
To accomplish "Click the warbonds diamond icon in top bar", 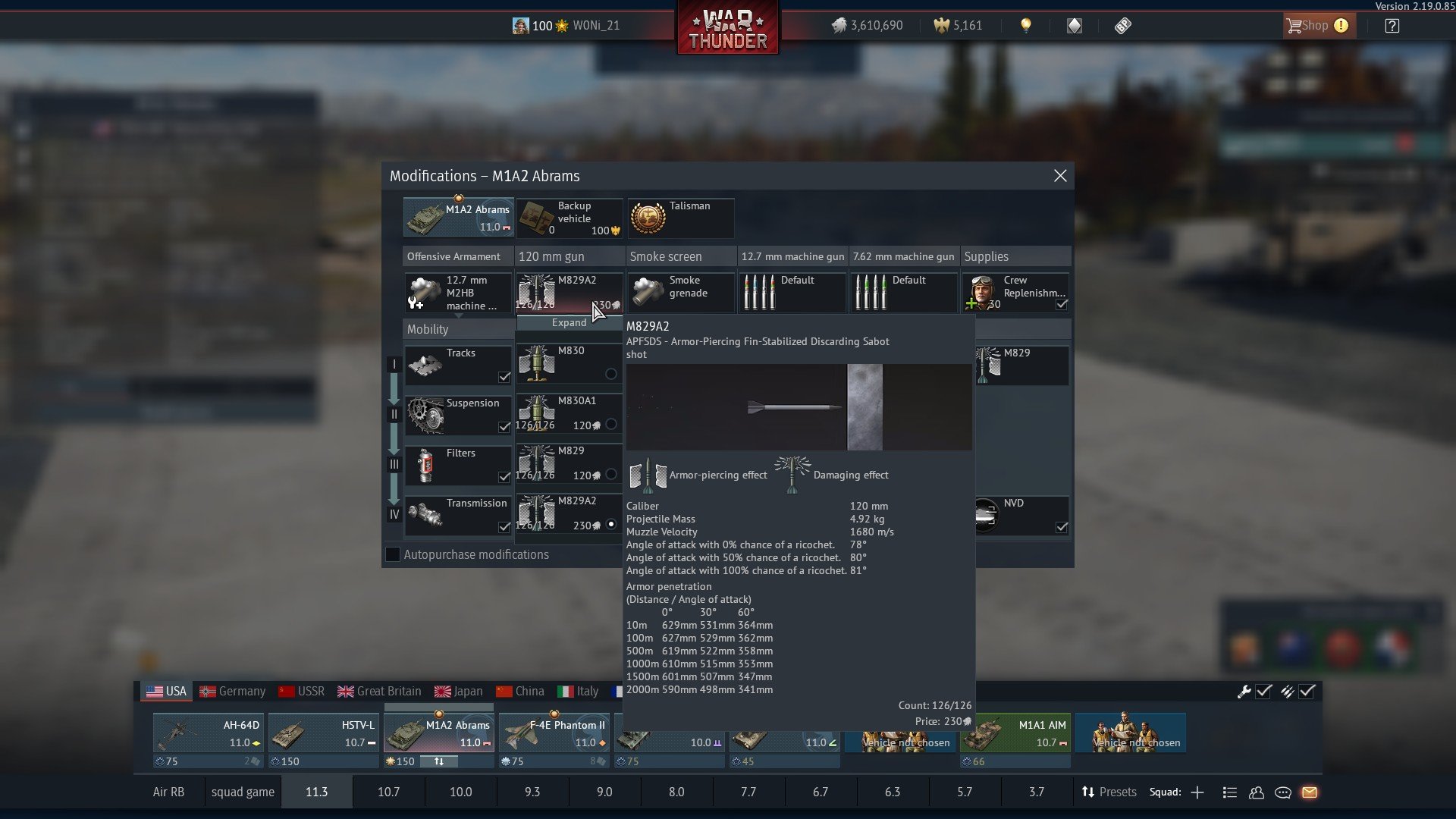I will pos(1075,26).
